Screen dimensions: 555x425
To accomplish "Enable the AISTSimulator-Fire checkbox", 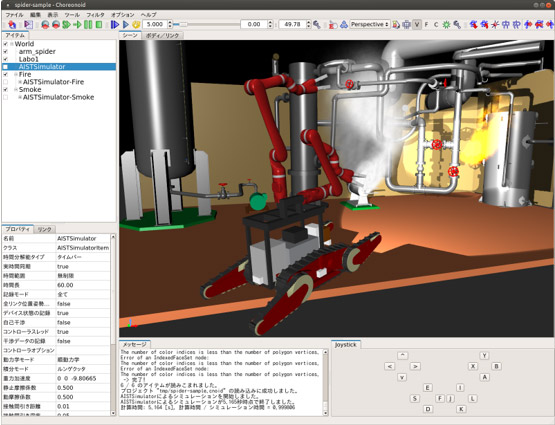I will pos(5,82).
